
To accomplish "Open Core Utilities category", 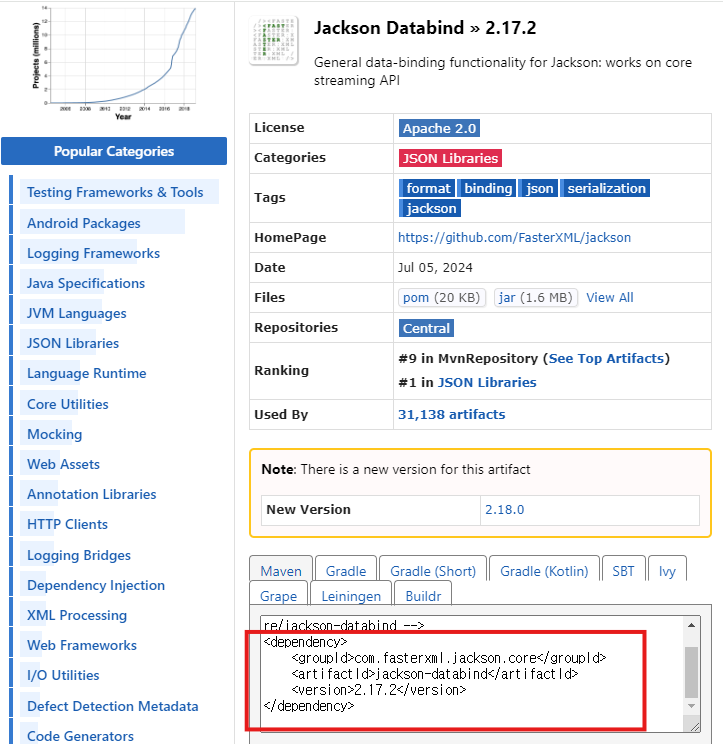I will click(67, 404).
